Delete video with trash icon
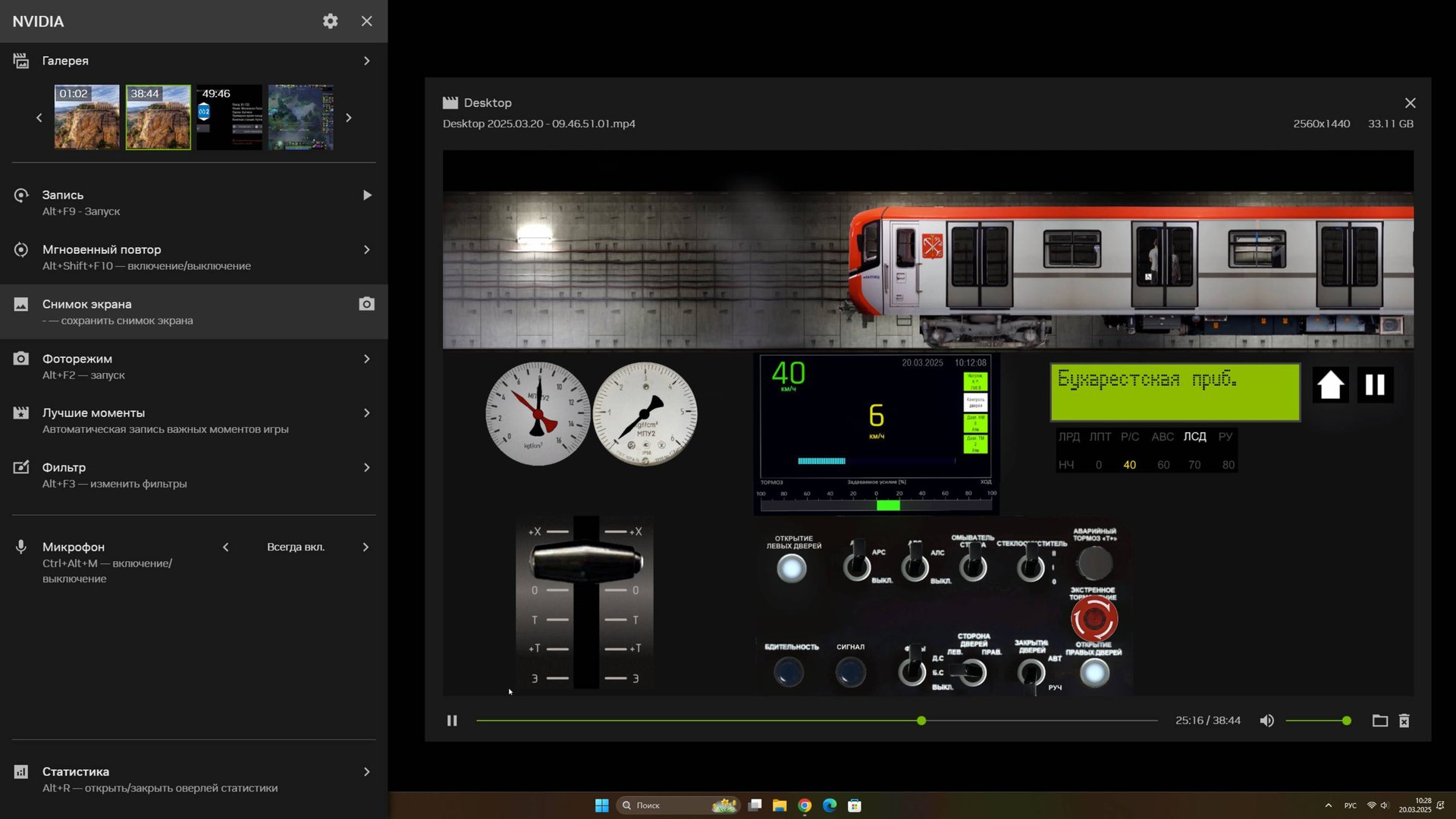 tap(1404, 720)
